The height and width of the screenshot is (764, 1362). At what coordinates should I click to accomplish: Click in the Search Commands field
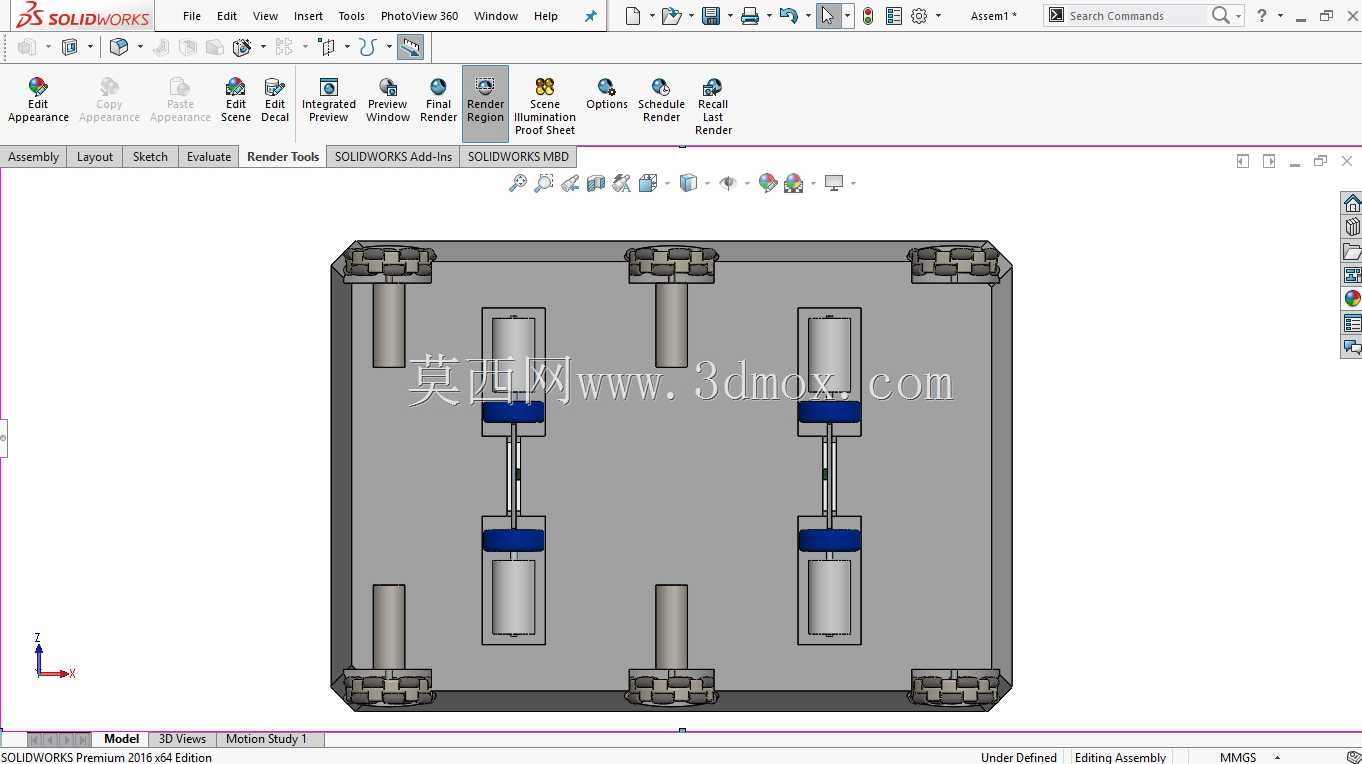[x=1136, y=16]
